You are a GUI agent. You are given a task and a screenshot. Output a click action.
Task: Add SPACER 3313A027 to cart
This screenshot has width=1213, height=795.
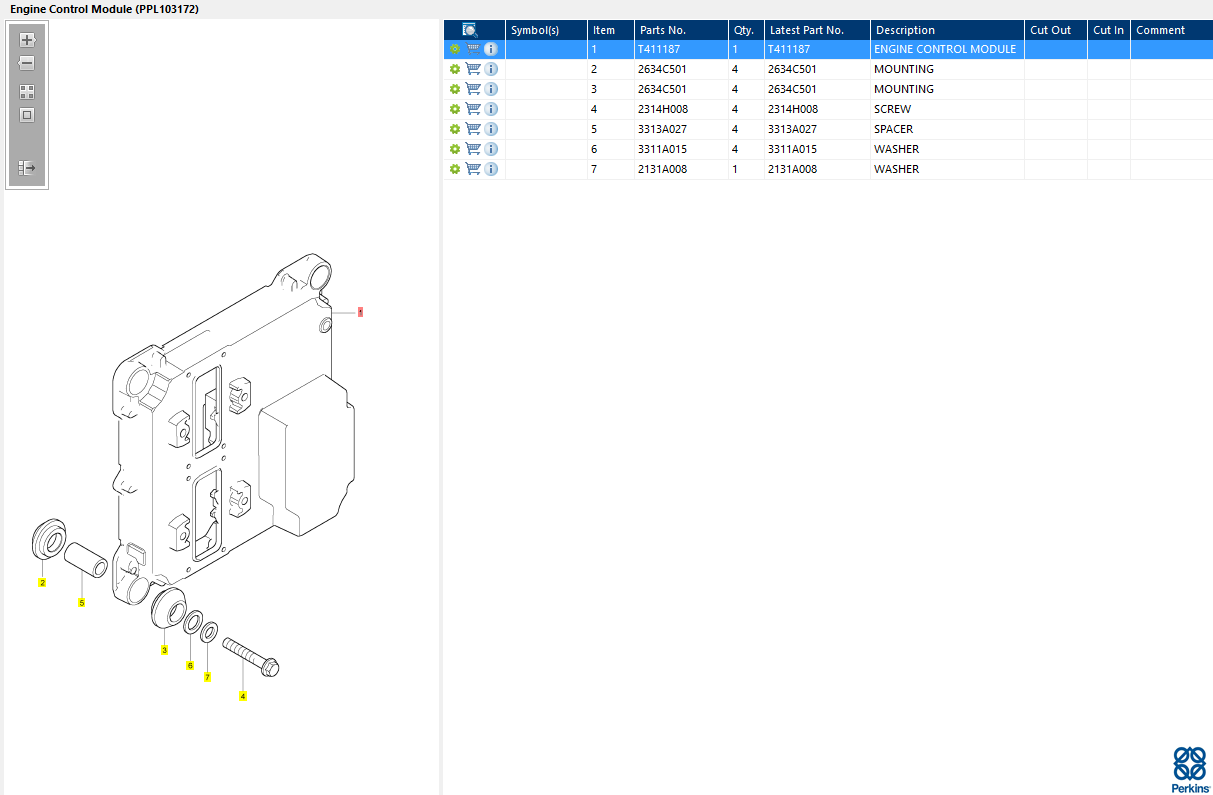click(x=473, y=129)
